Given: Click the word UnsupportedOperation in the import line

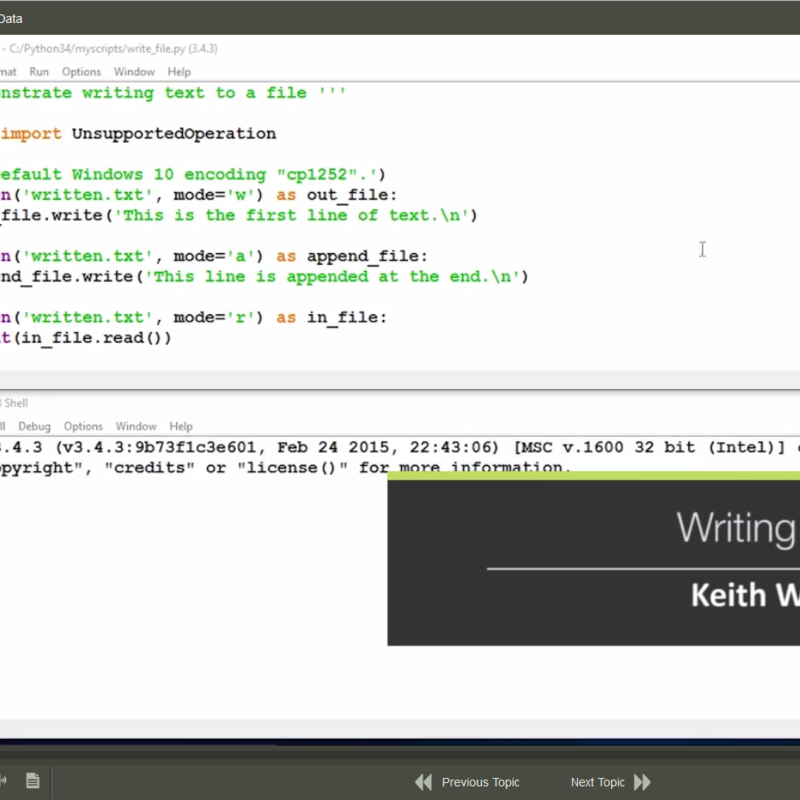Looking at the screenshot, I should click(x=174, y=134).
